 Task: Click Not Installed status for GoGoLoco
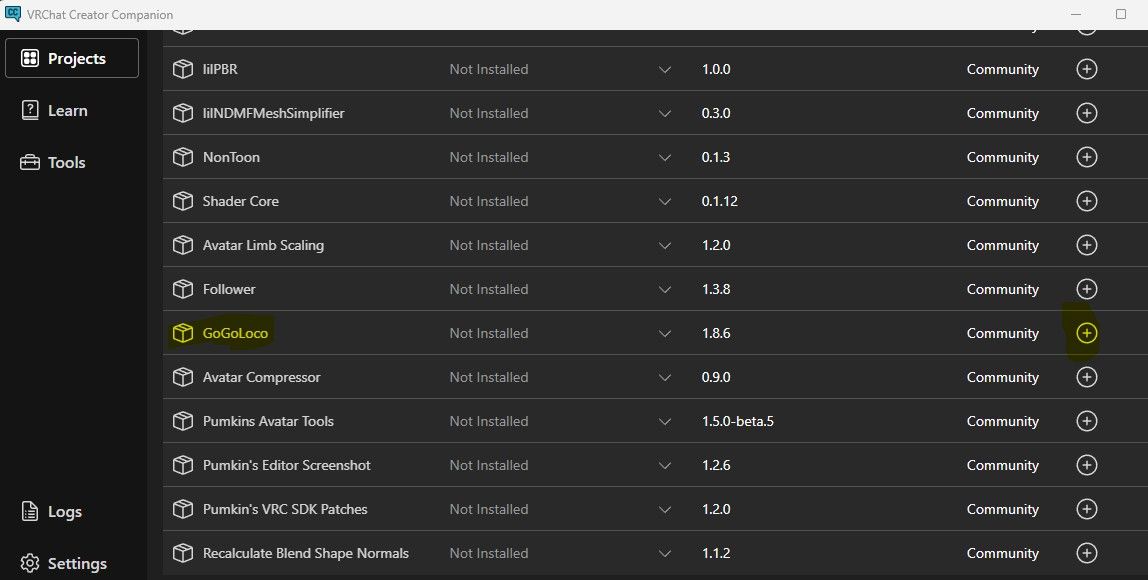488,333
